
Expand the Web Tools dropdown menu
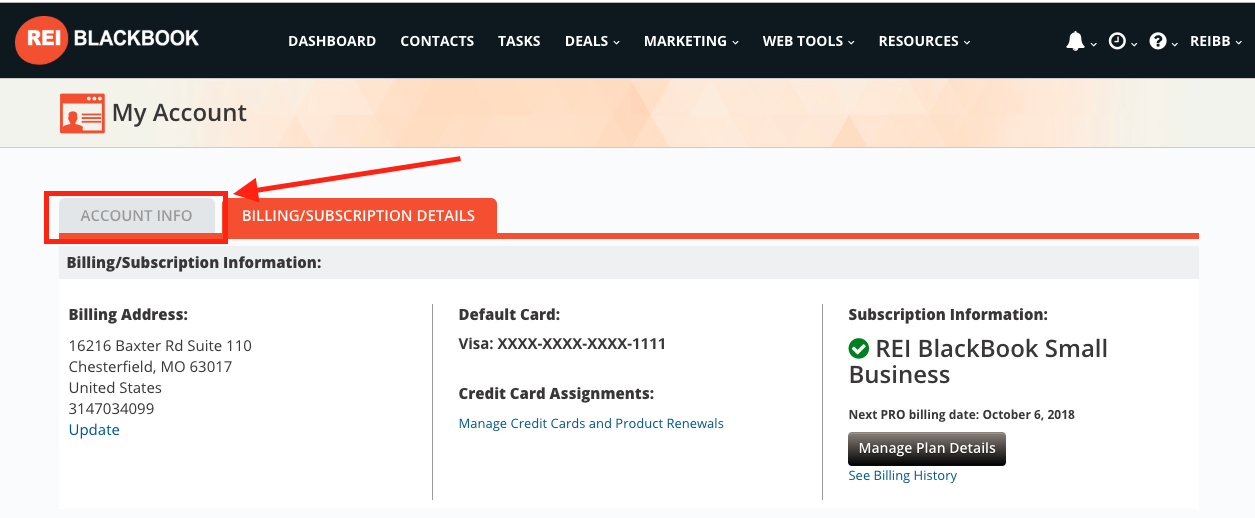(808, 41)
